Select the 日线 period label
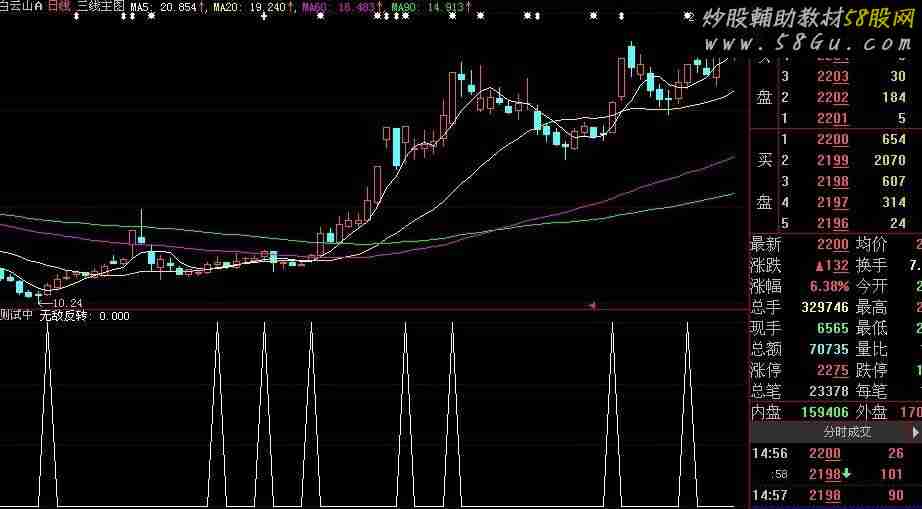This screenshot has height=509, width=922. coord(58,7)
